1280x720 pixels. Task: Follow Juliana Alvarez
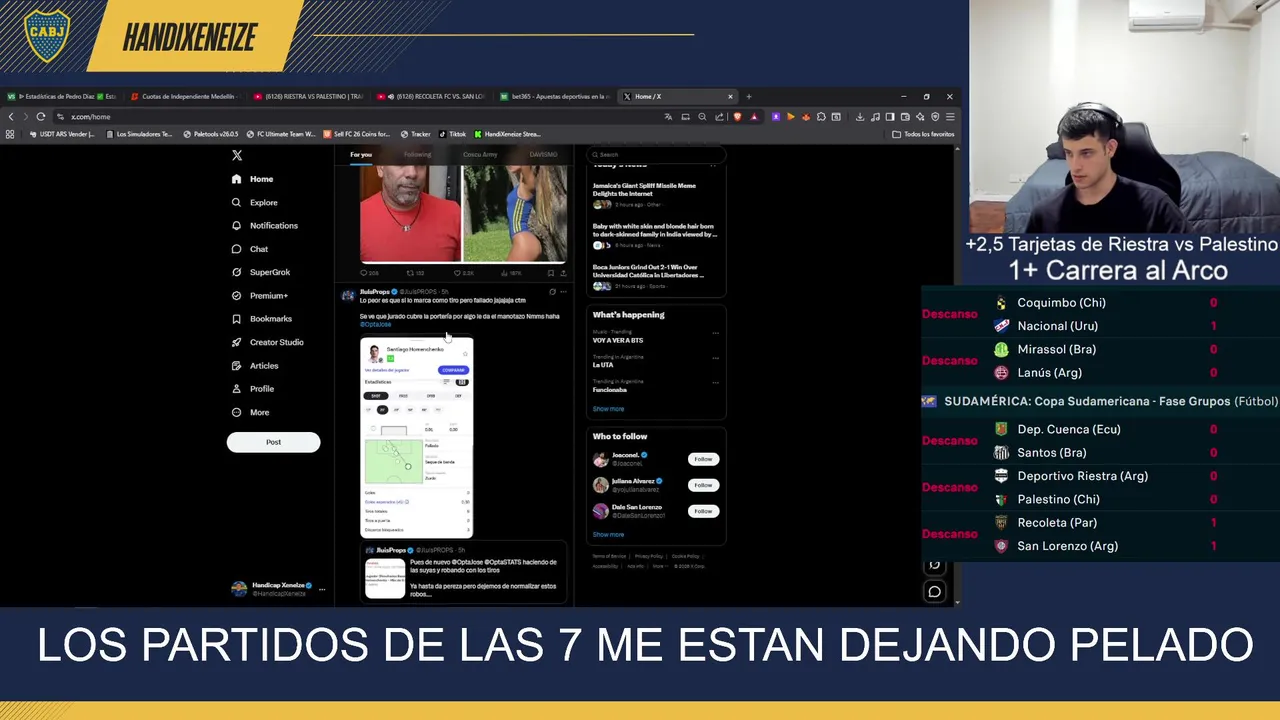coord(703,485)
